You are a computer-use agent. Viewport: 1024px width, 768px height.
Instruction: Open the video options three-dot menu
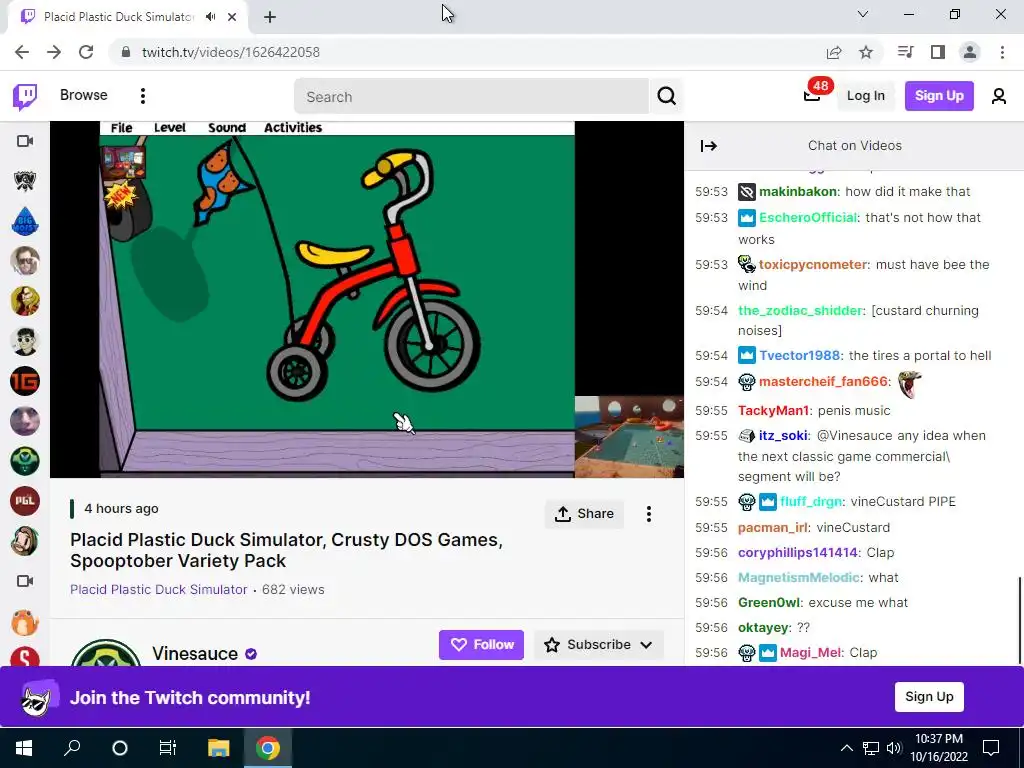(648, 514)
